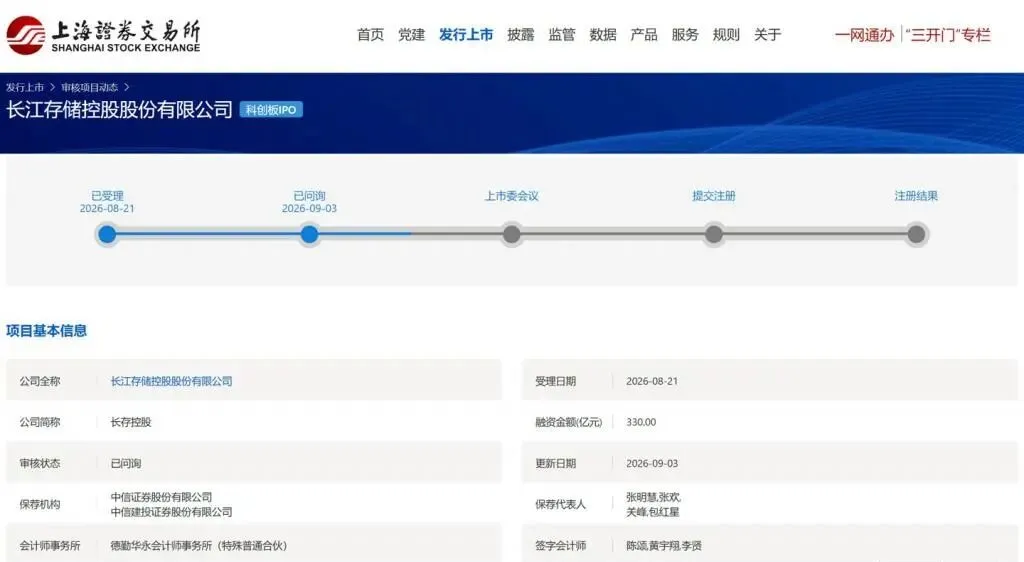
Task: Open the 党建 menu item
Action: [x=411, y=35]
